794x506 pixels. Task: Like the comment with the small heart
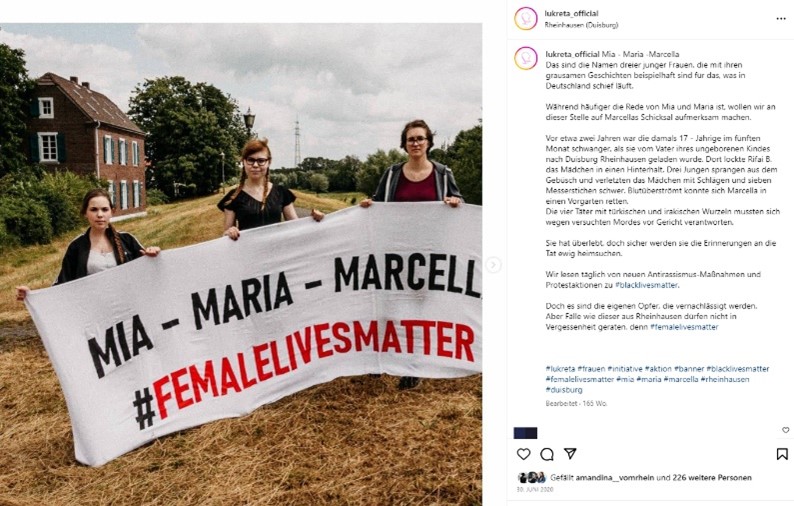pos(785,430)
